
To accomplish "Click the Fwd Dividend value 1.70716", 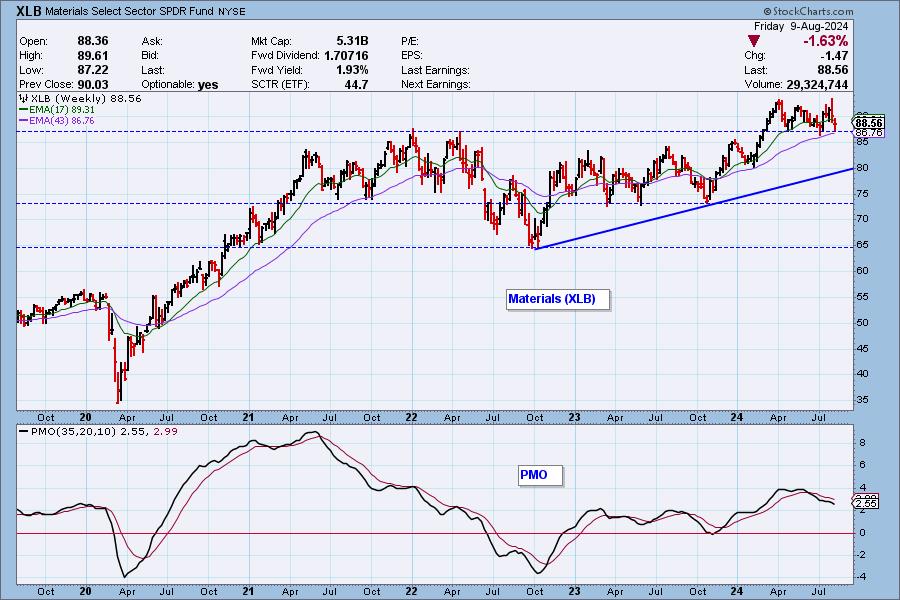I will tap(346, 56).
